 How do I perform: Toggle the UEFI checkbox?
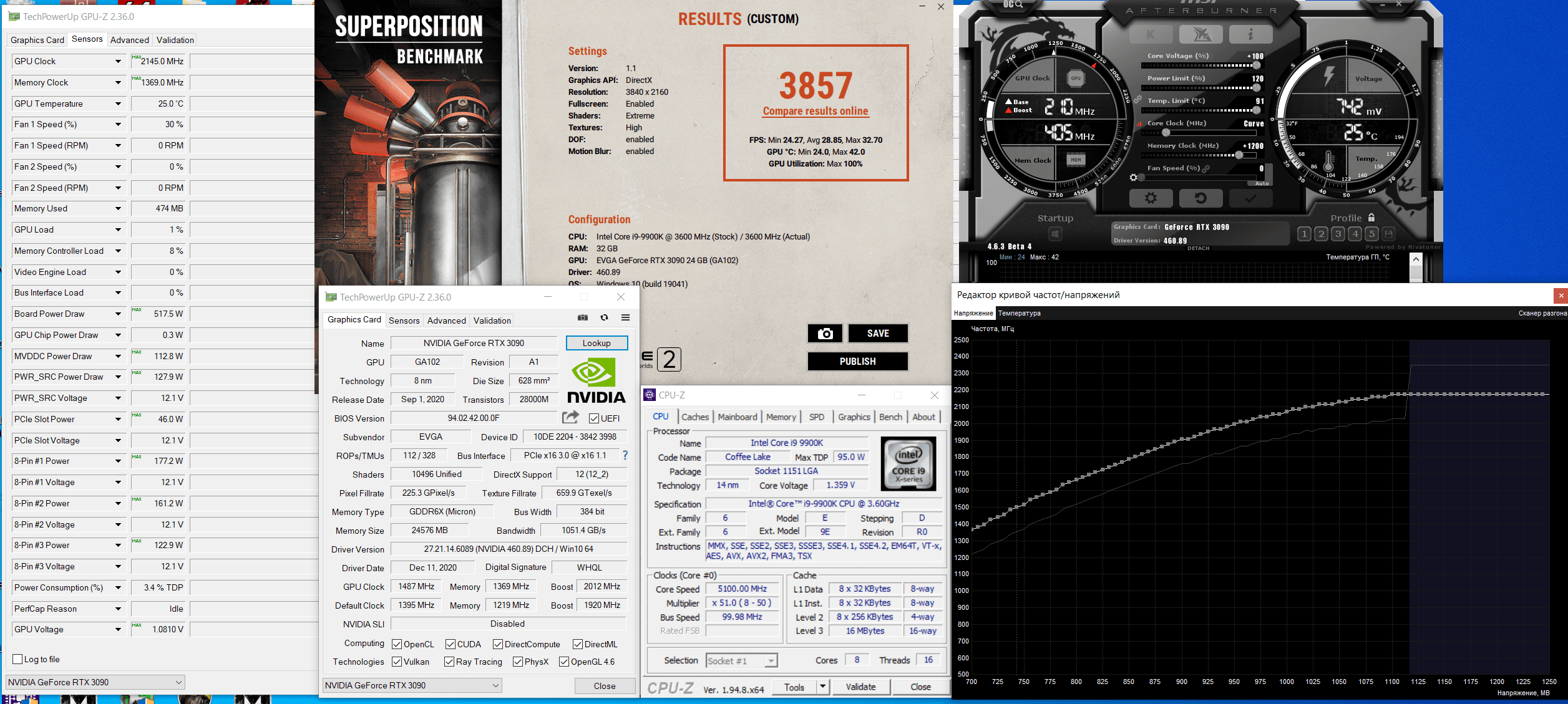tap(594, 418)
